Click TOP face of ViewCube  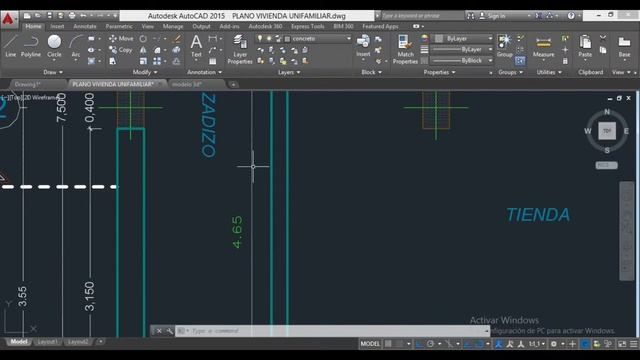[607, 131]
